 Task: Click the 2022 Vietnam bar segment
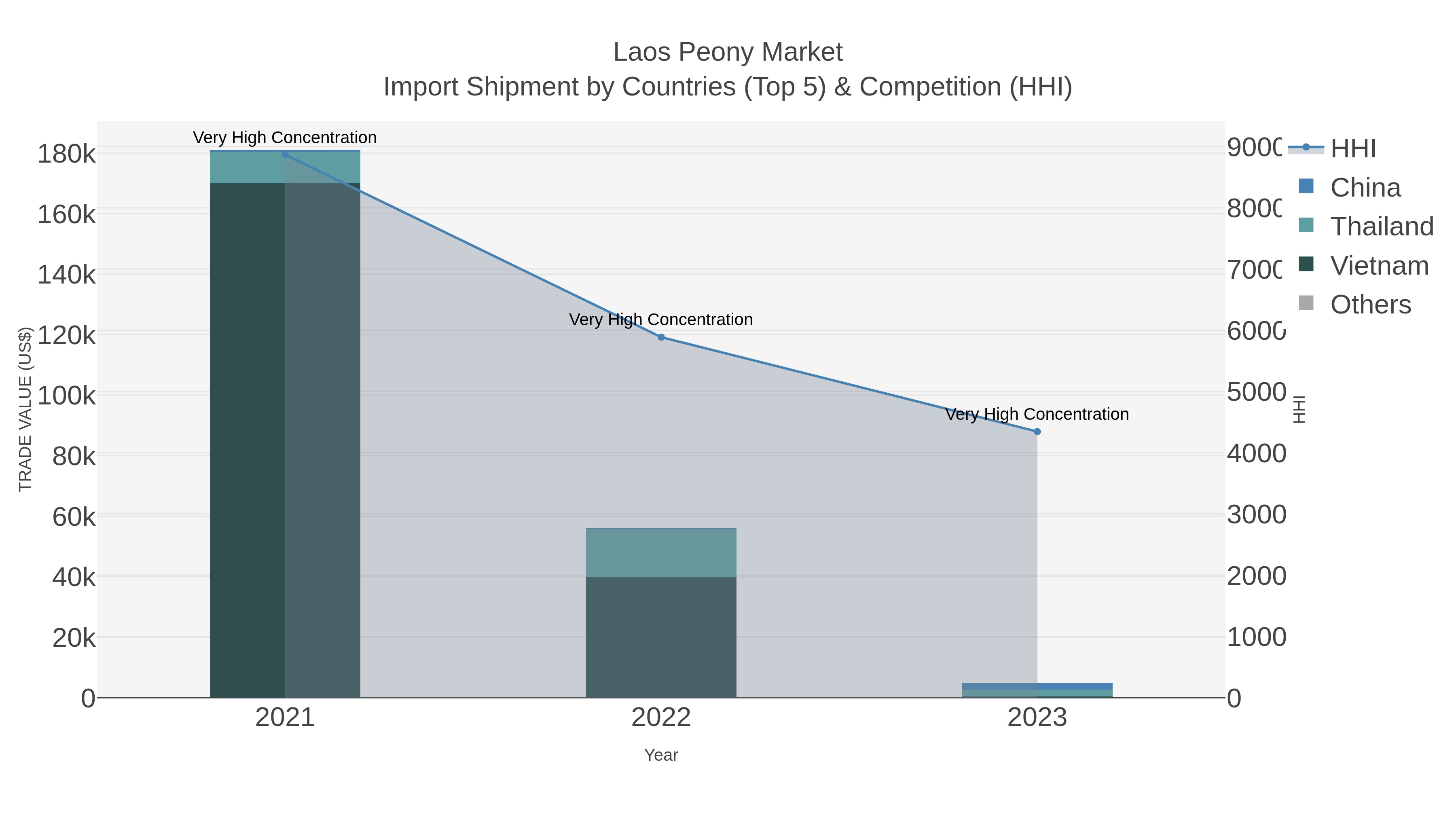tap(661, 637)
